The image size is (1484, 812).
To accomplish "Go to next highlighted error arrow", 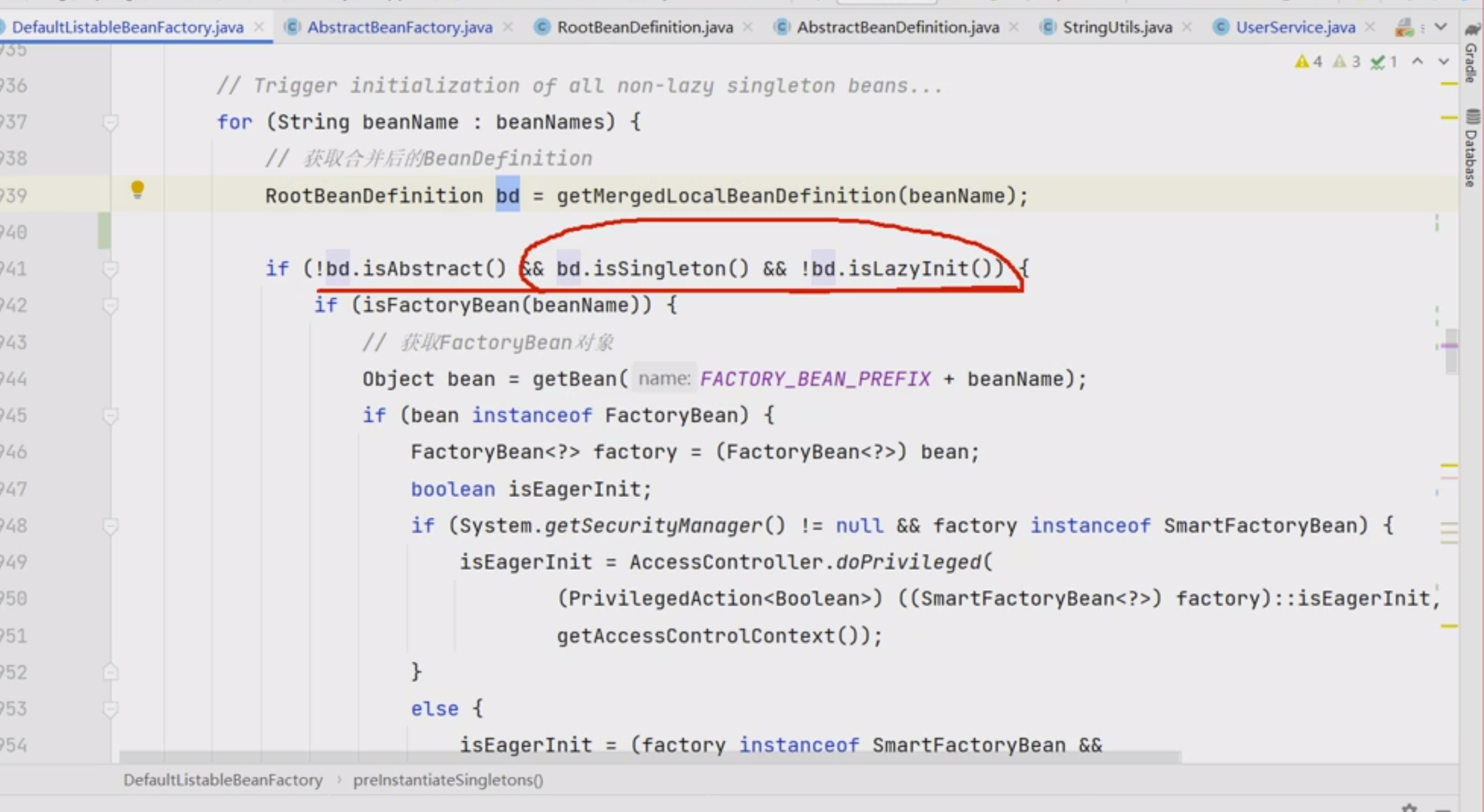I will [x=1444, y=61].
